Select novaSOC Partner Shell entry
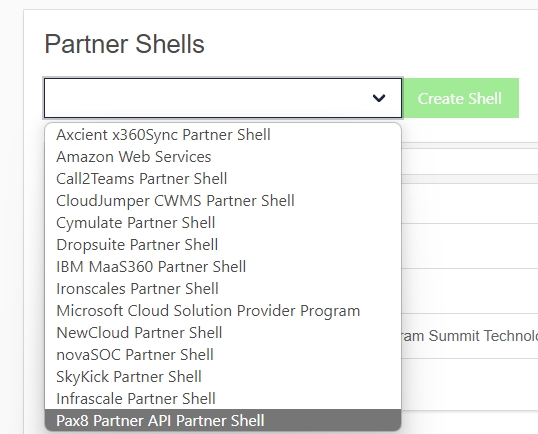538x434 pixels. [223, 354]
